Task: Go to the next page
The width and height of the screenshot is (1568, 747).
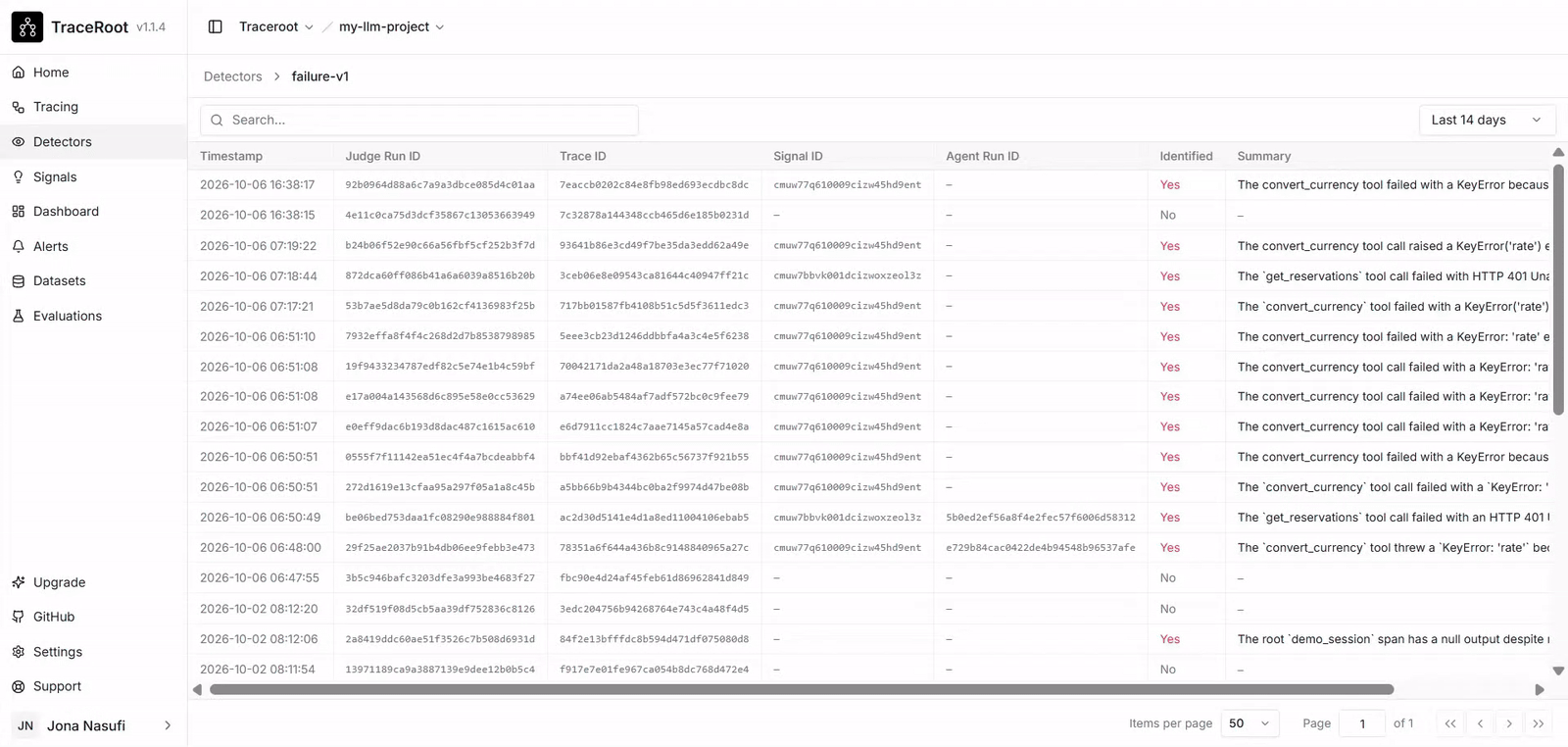Action: (1509, 723)
